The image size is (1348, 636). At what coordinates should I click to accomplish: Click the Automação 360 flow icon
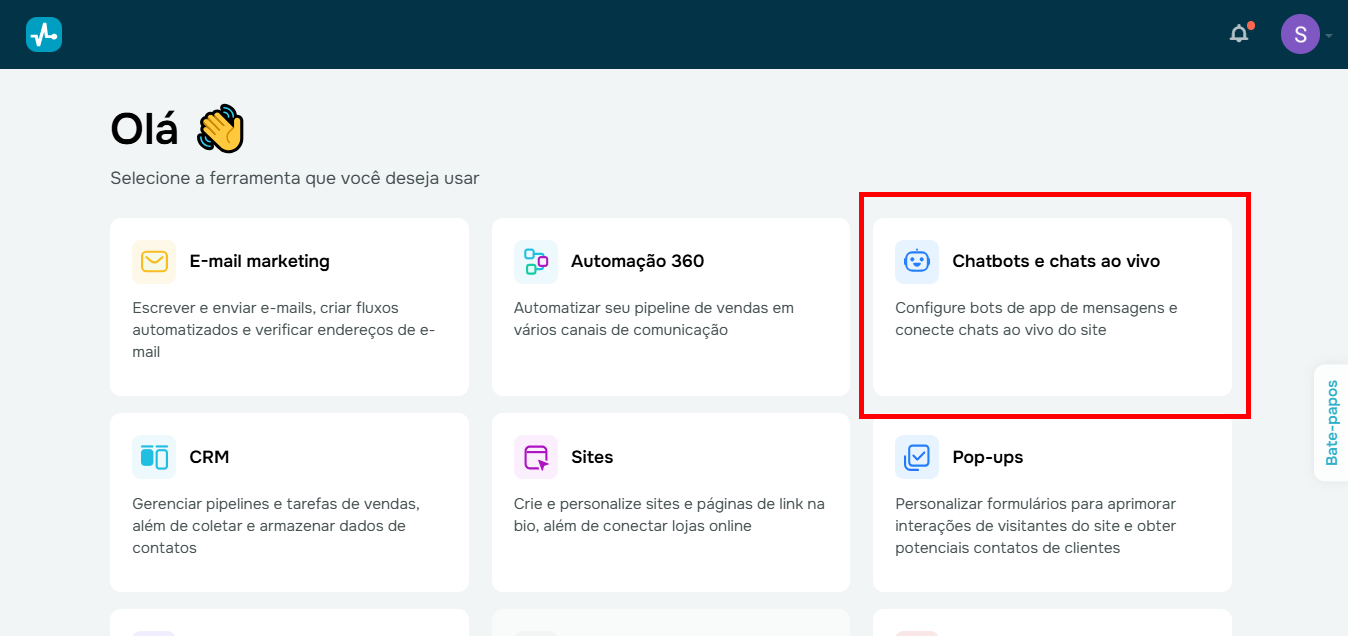click(536, 262)
